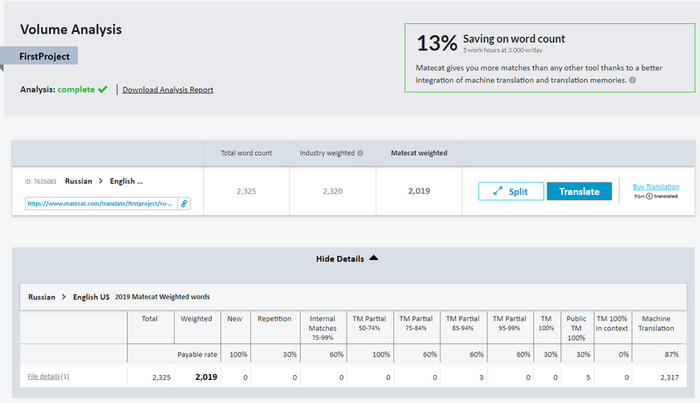Click the copy link icon beside job URL
This screenshot has height=403, width=700.
pos(184,203)
